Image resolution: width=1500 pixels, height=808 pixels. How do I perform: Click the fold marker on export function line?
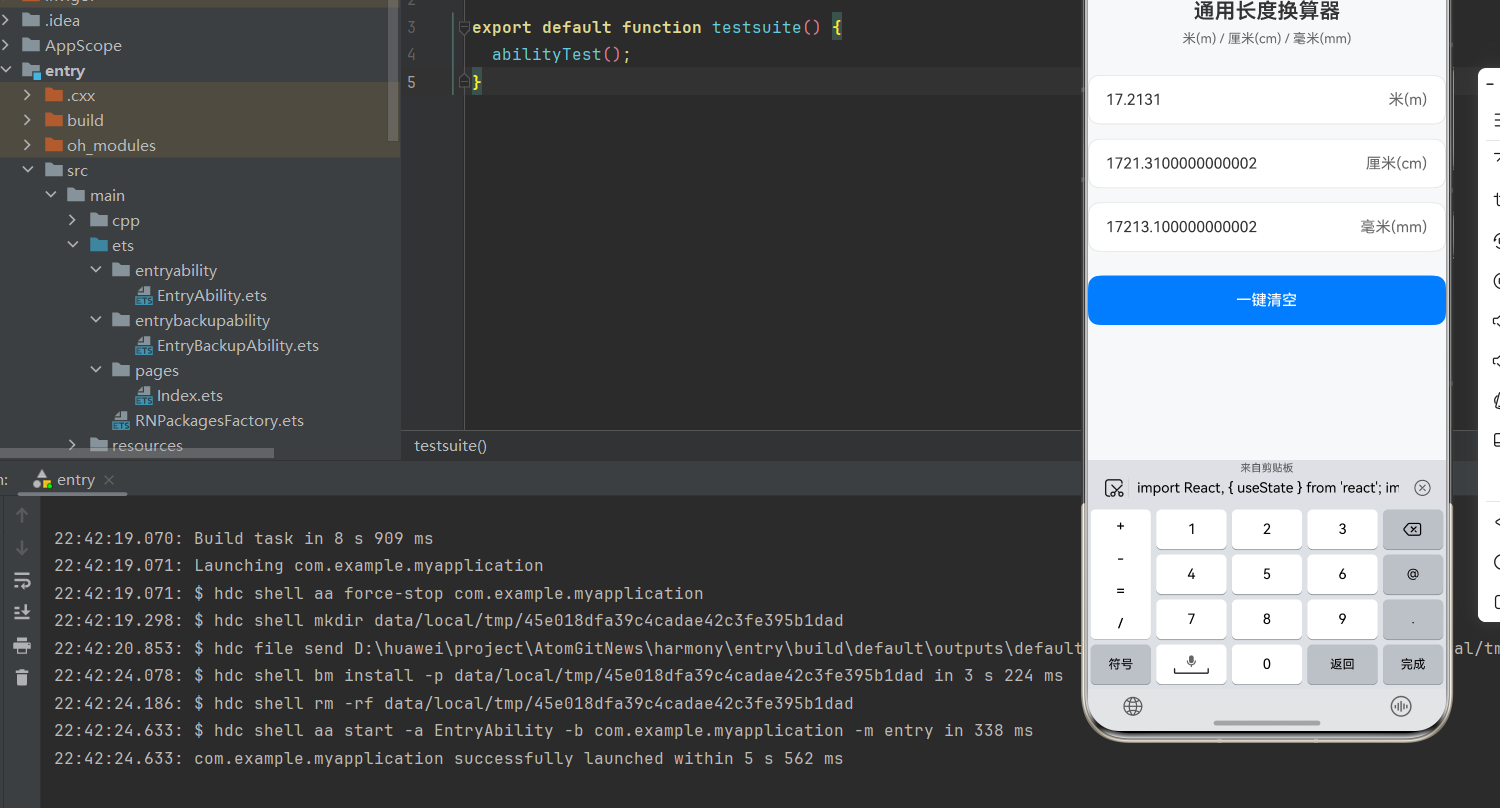click(464, 28)
